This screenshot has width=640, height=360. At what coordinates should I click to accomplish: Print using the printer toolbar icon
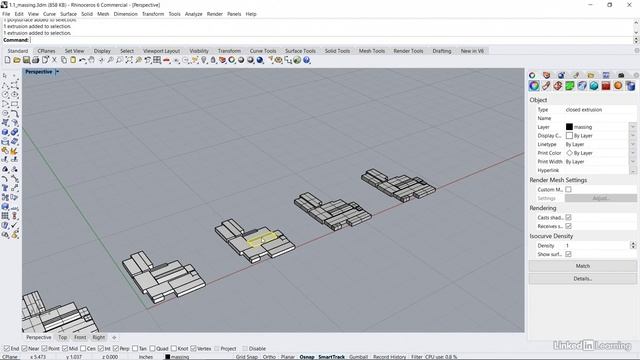point(36,60)
